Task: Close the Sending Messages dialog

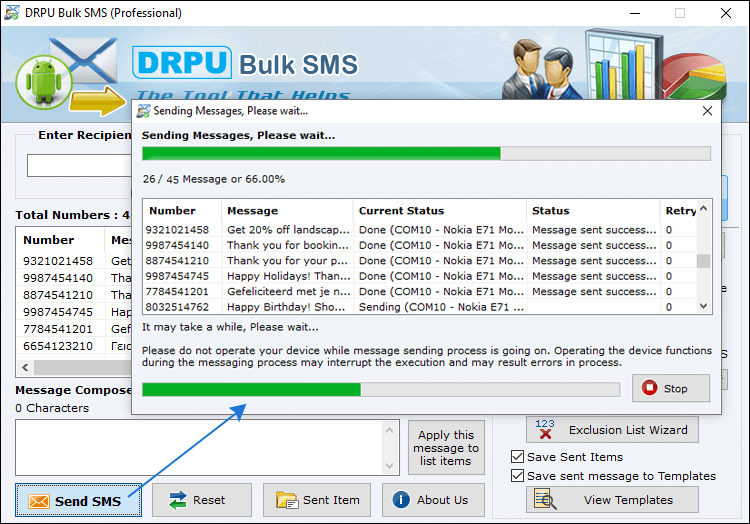Action: click(x=707, y=111)
